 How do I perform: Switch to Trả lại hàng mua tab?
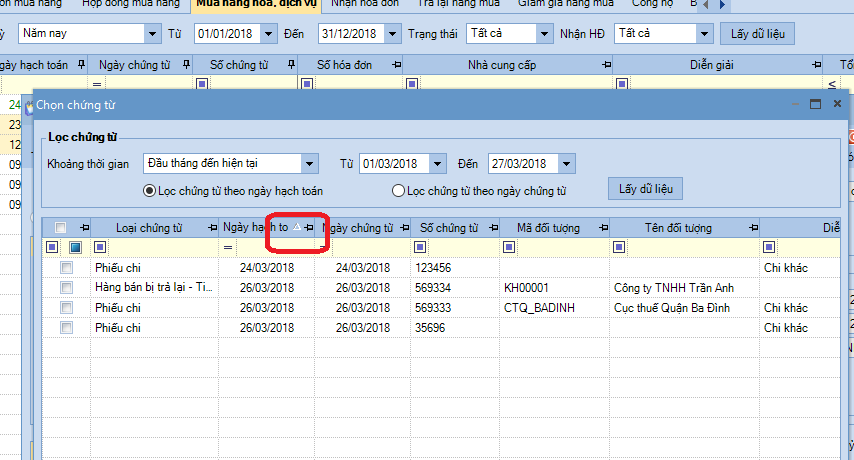pos(458,4)
